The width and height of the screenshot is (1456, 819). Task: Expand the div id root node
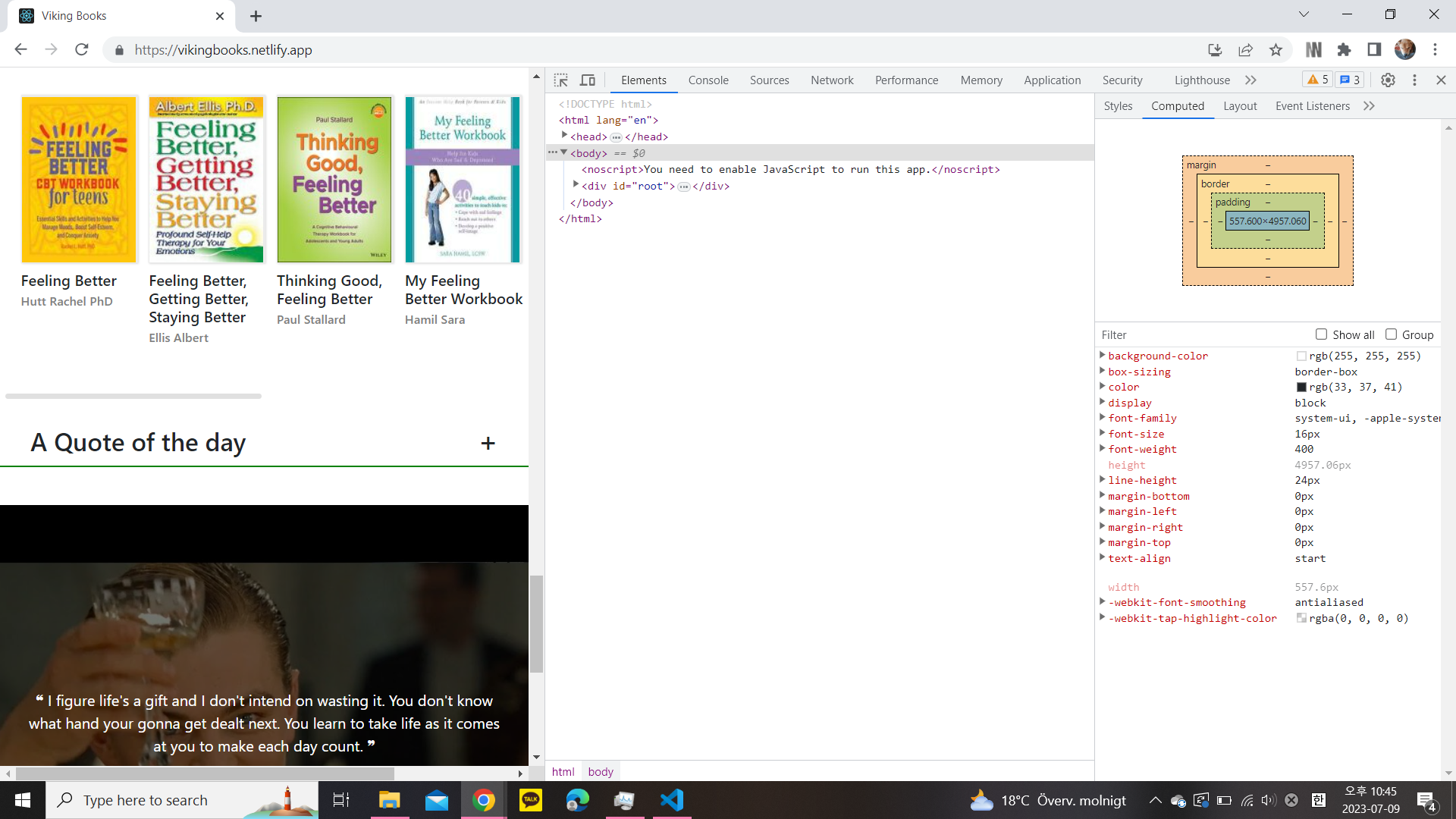(576, 185)
